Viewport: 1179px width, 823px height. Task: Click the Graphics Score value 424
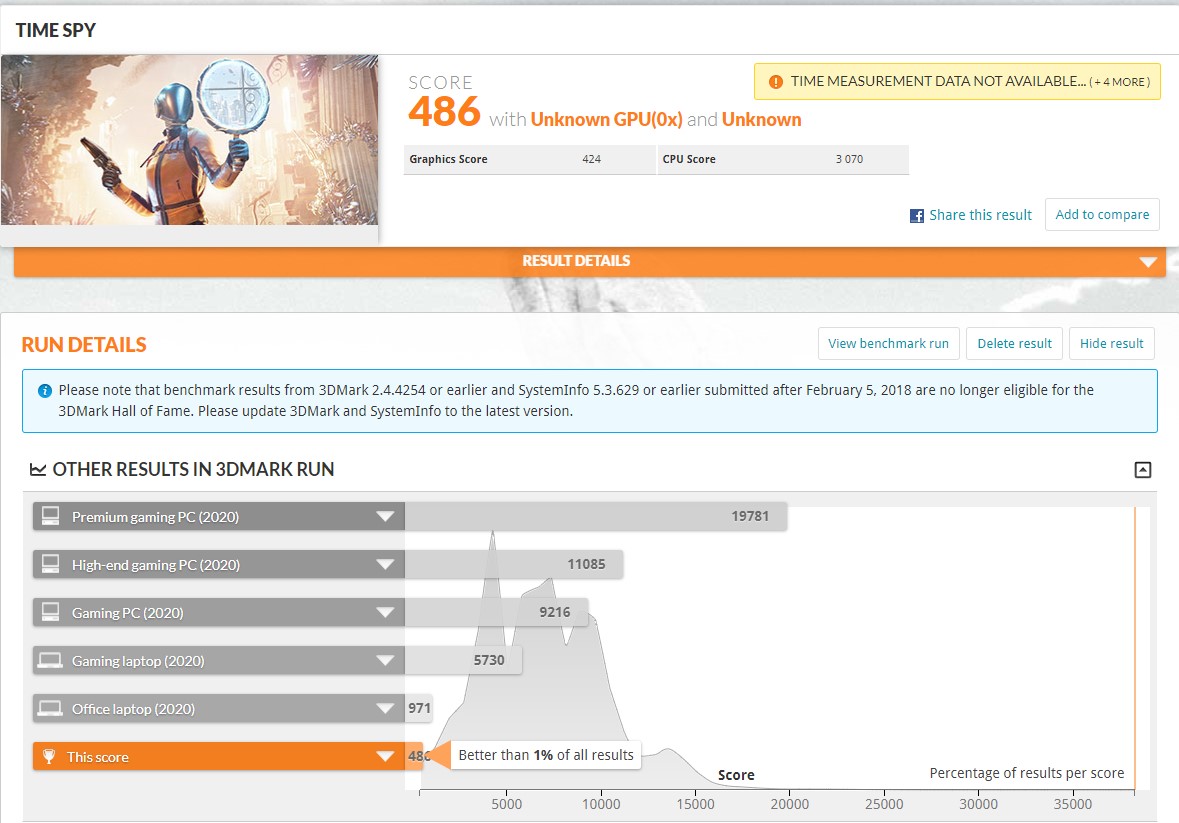pyautogui.click(x=592, y=159)
